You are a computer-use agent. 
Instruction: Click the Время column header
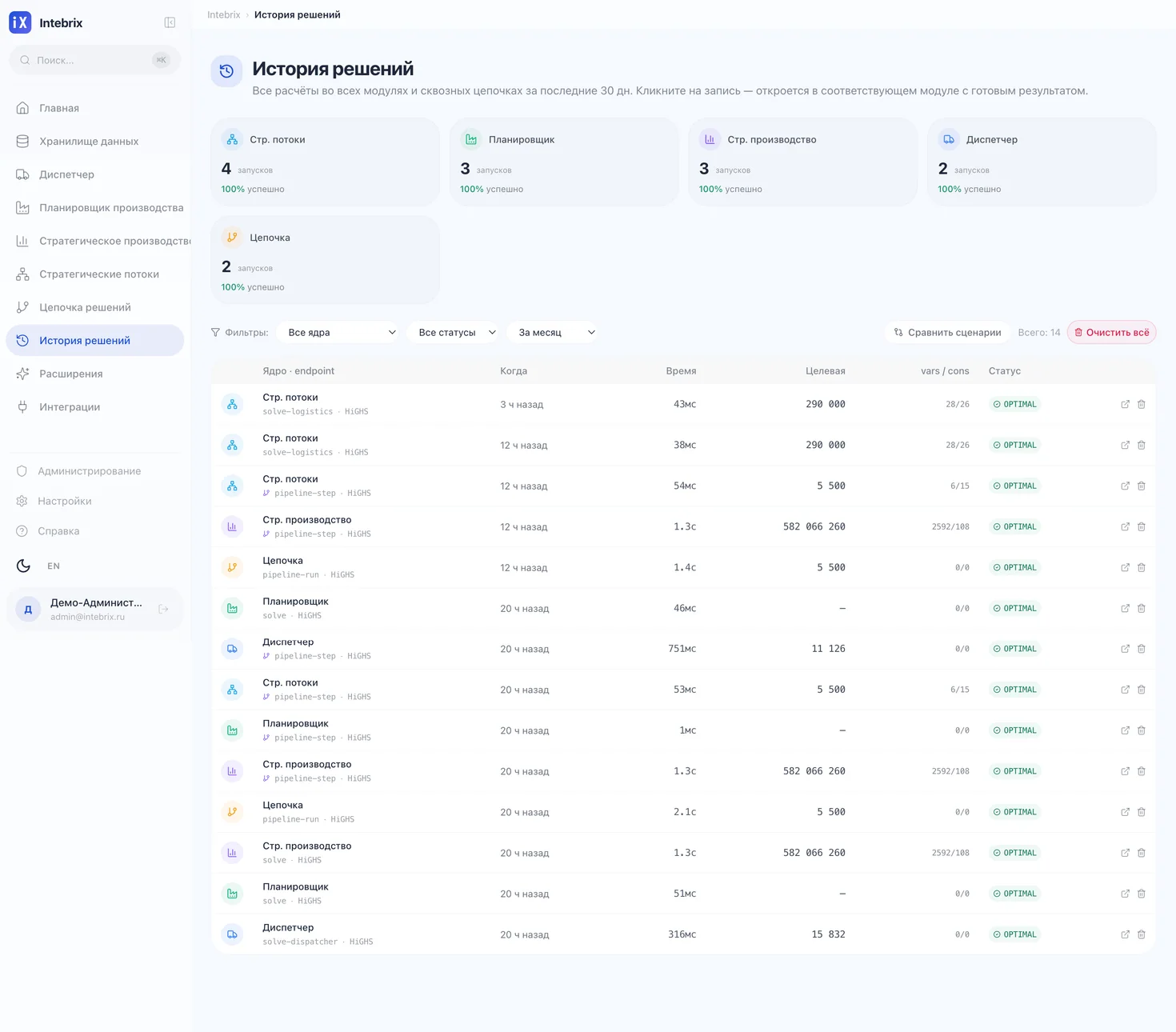pyautogui.click(x=681, y=371)
